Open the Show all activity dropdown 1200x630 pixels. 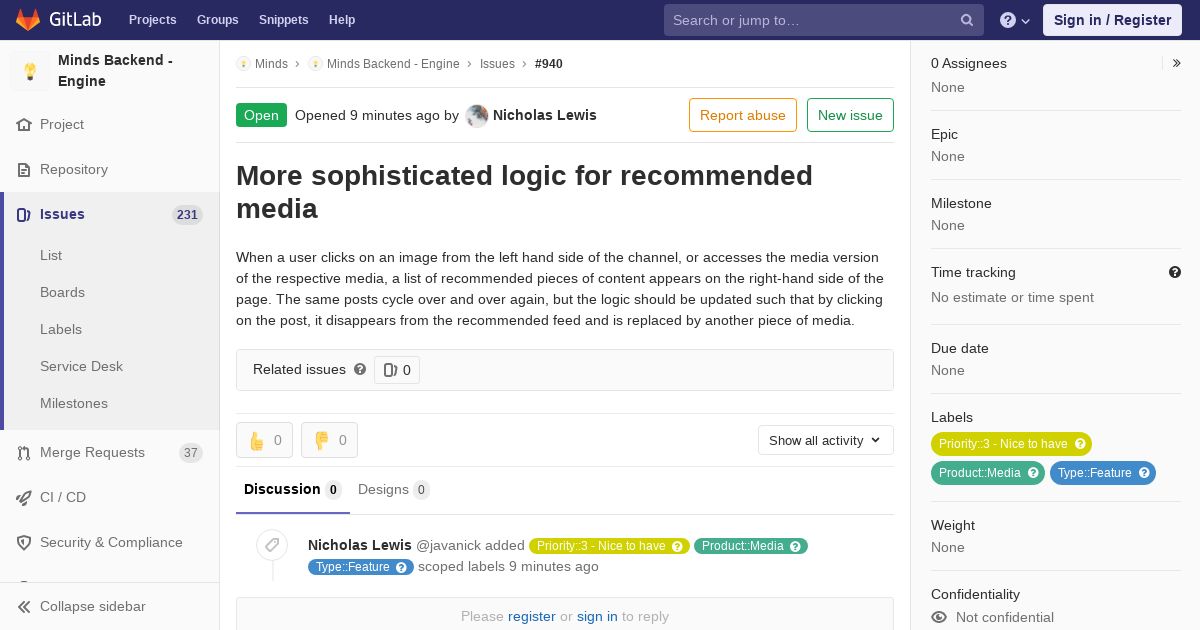[826, 440]
